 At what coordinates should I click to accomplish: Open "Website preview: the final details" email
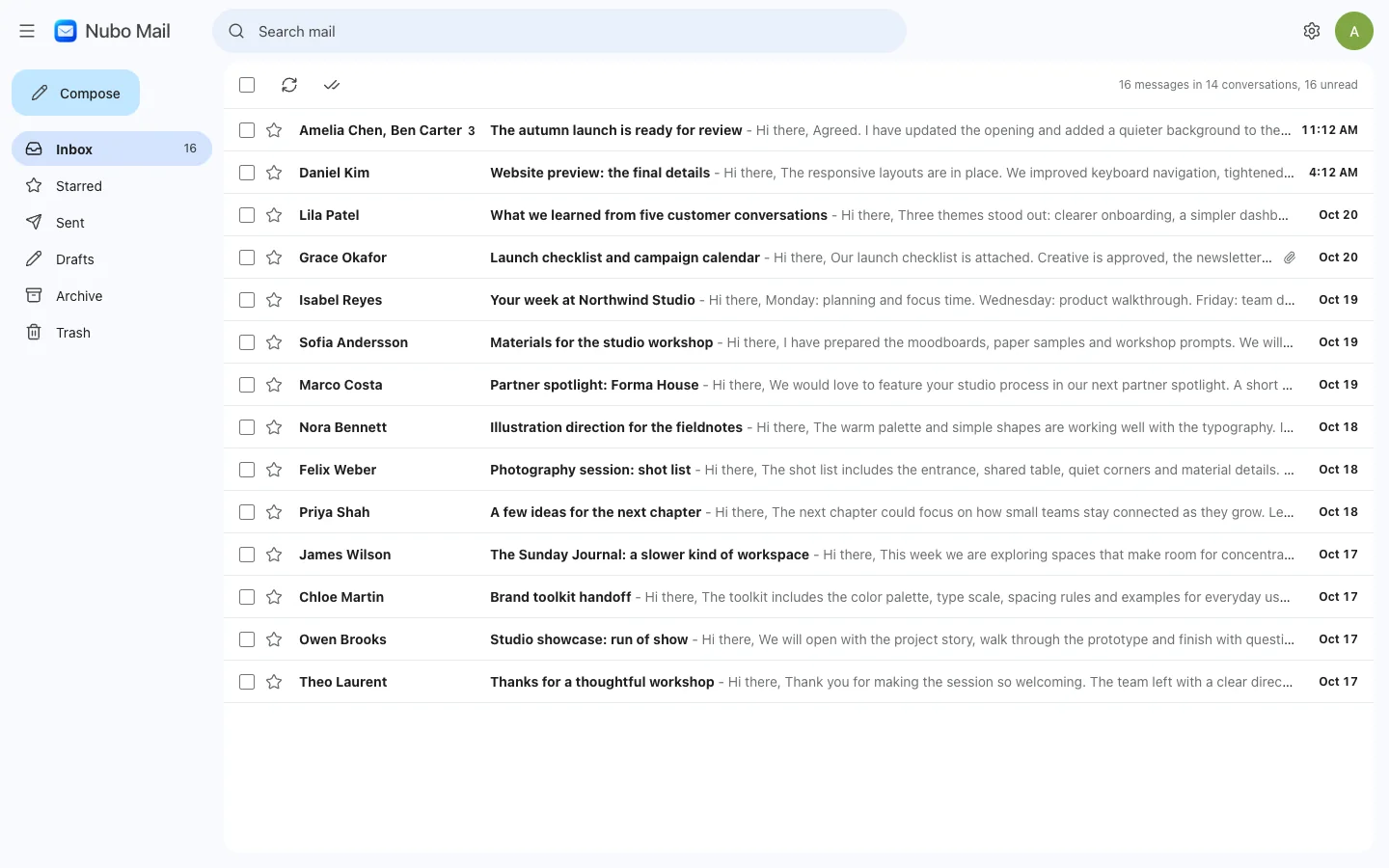coord(799,173)
